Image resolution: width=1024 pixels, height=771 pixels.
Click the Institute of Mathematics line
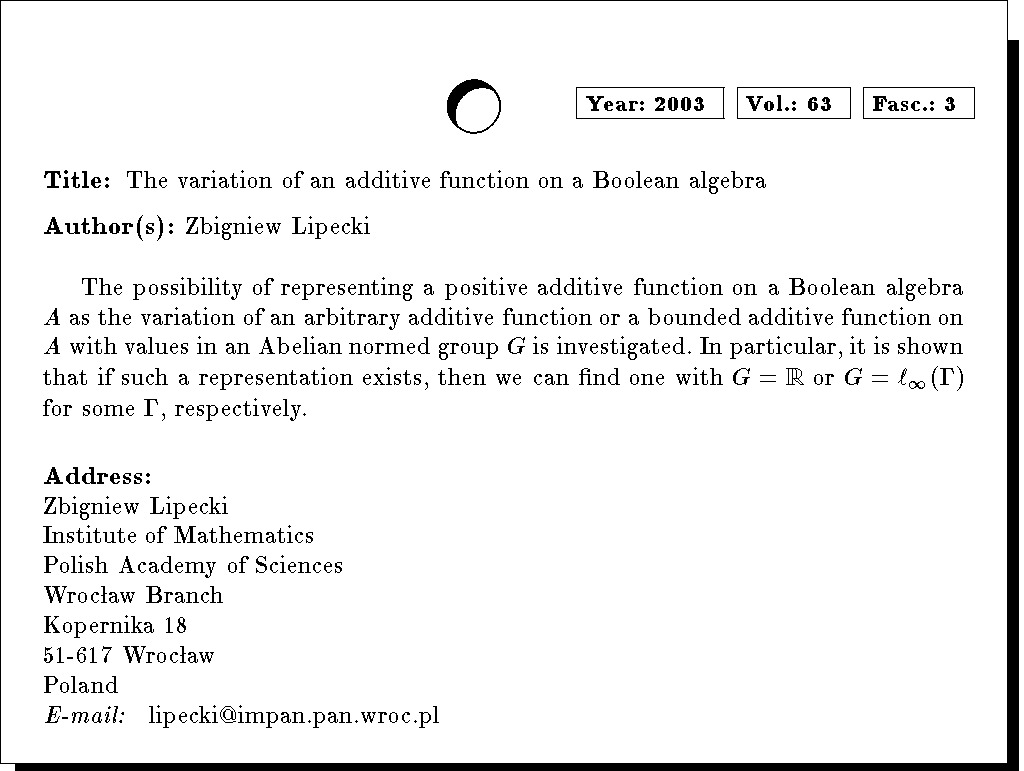coord(179,536)
